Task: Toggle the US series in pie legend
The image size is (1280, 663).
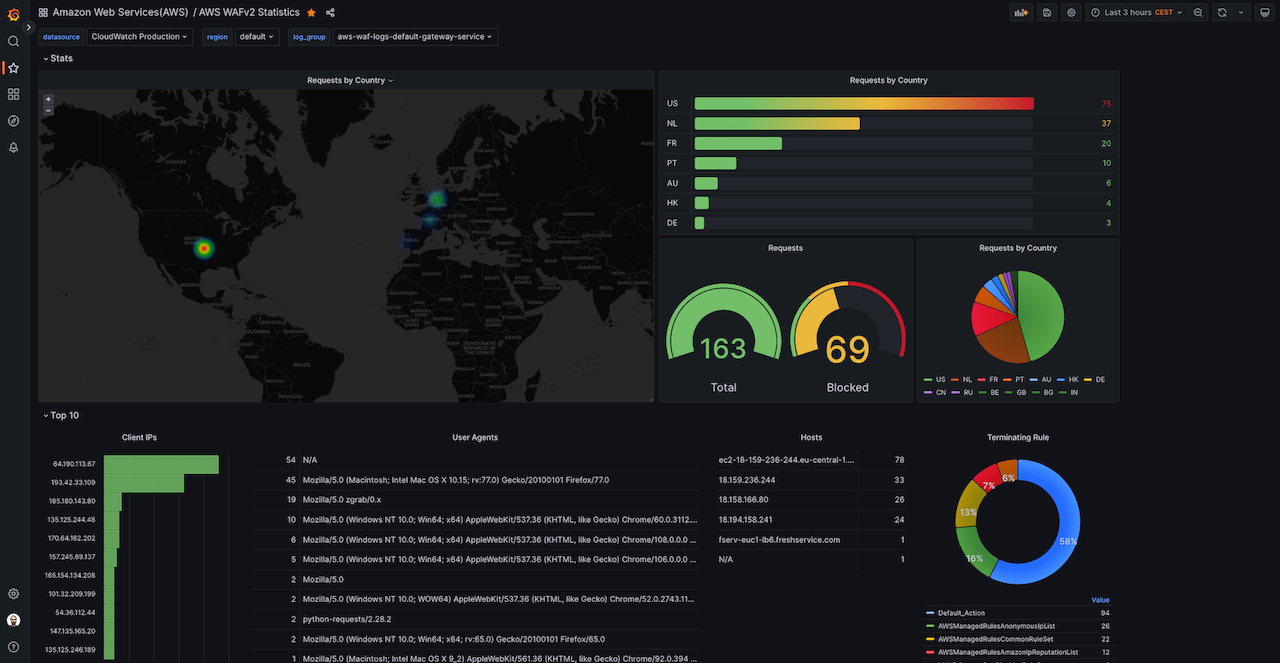Action: [x=935, y=380]
